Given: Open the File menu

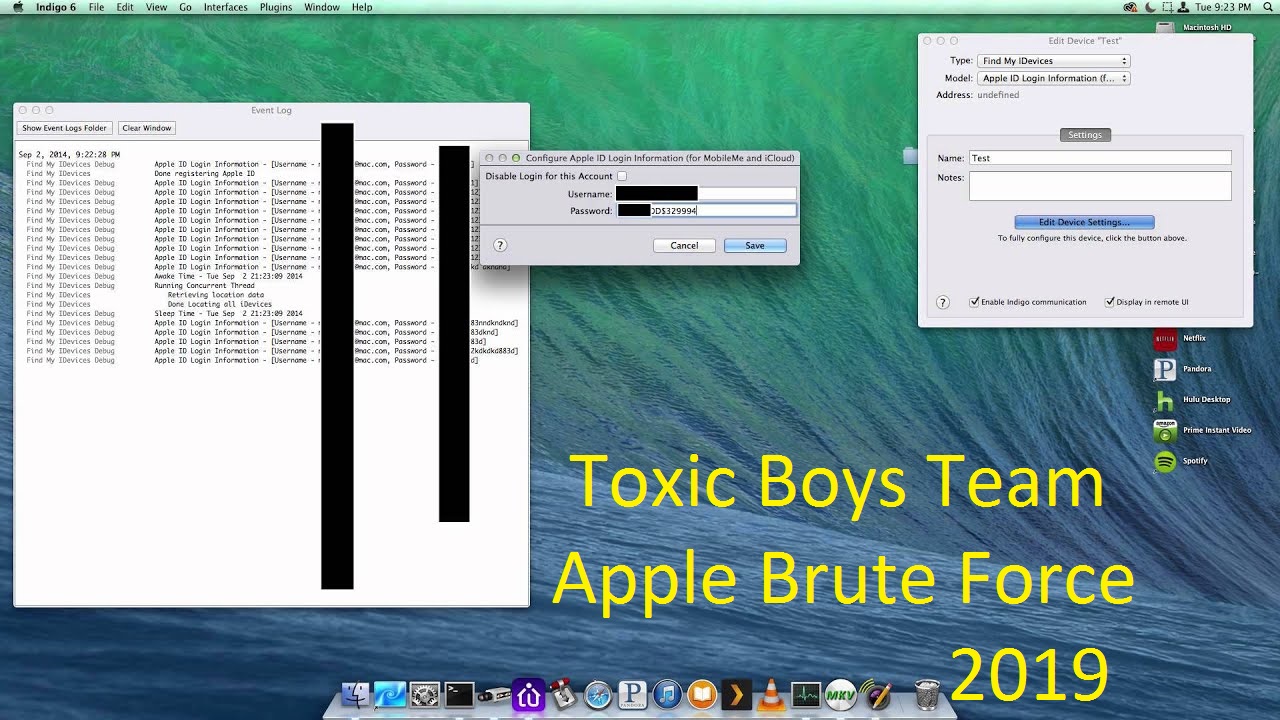Looking at the screenshot, I should click(x=96, y=7).
